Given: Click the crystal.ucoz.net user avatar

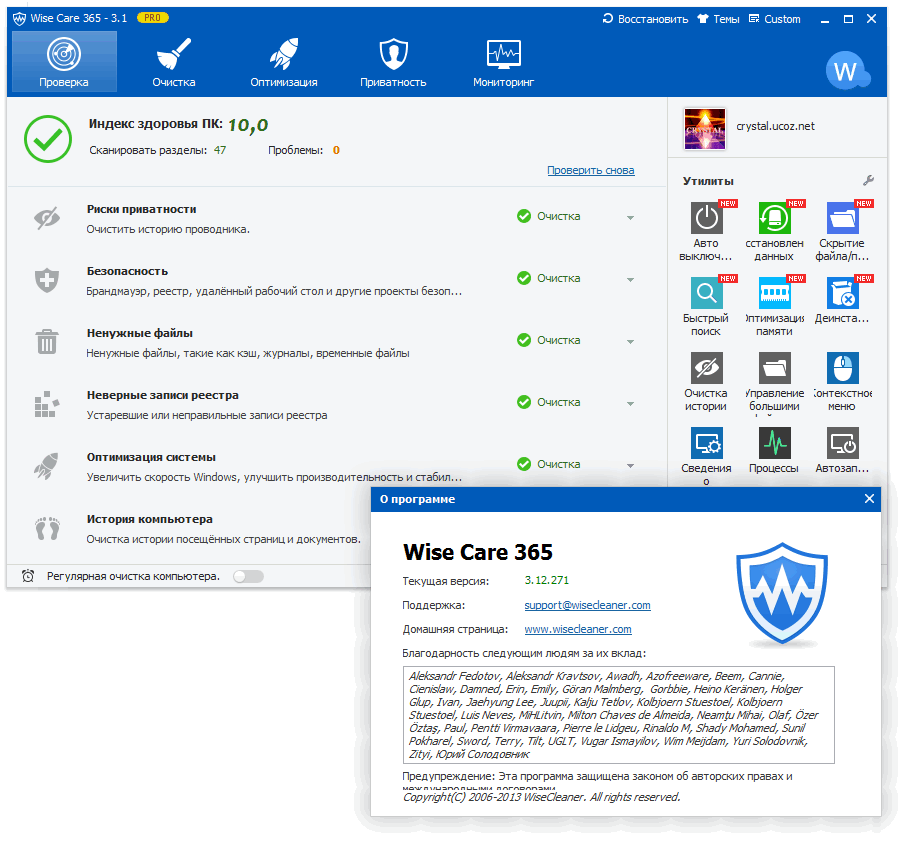Looking at the screenshot, I should pos(705,129).
